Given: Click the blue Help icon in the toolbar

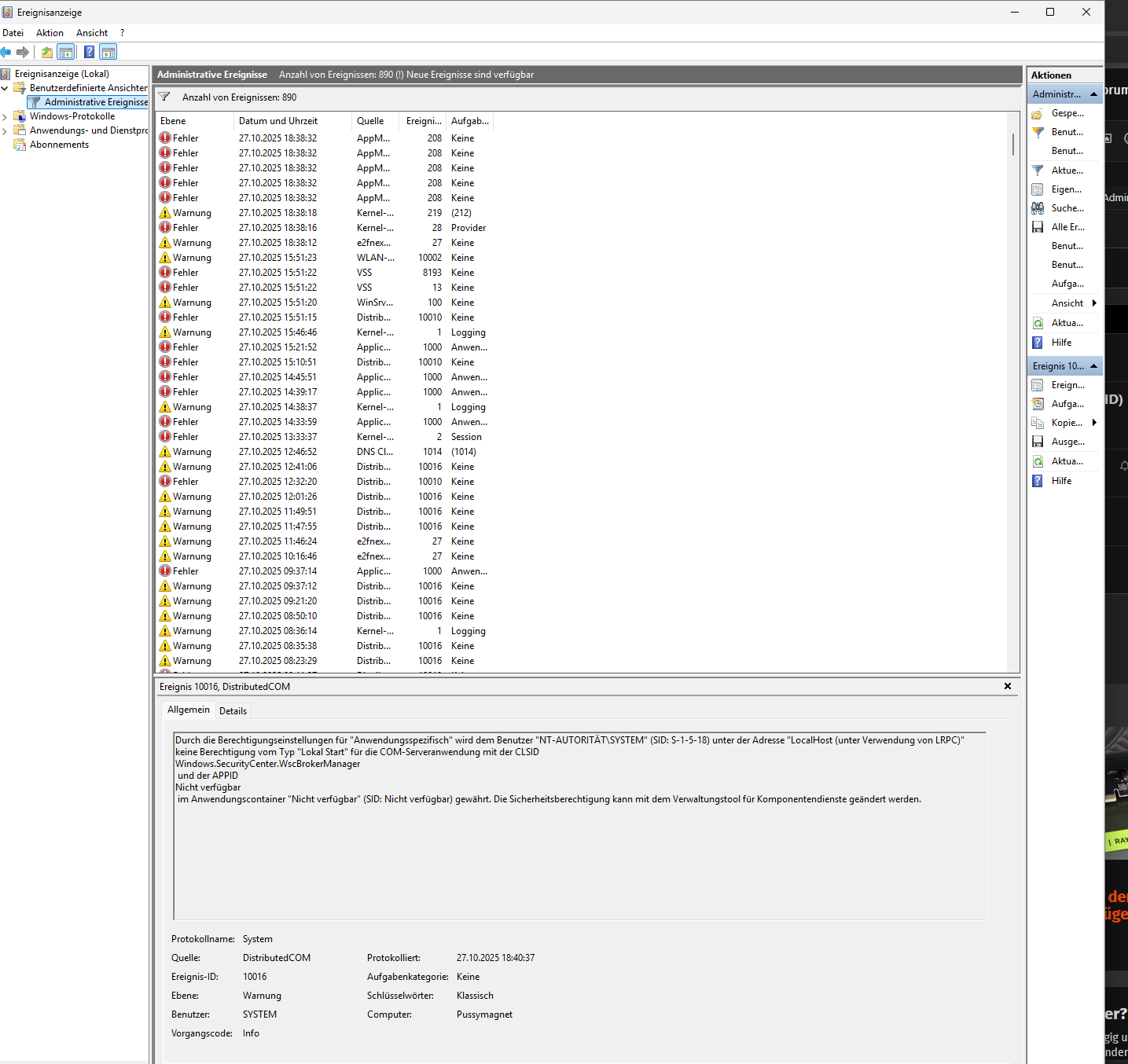Looking at the screenshot, I should [89, 53].
